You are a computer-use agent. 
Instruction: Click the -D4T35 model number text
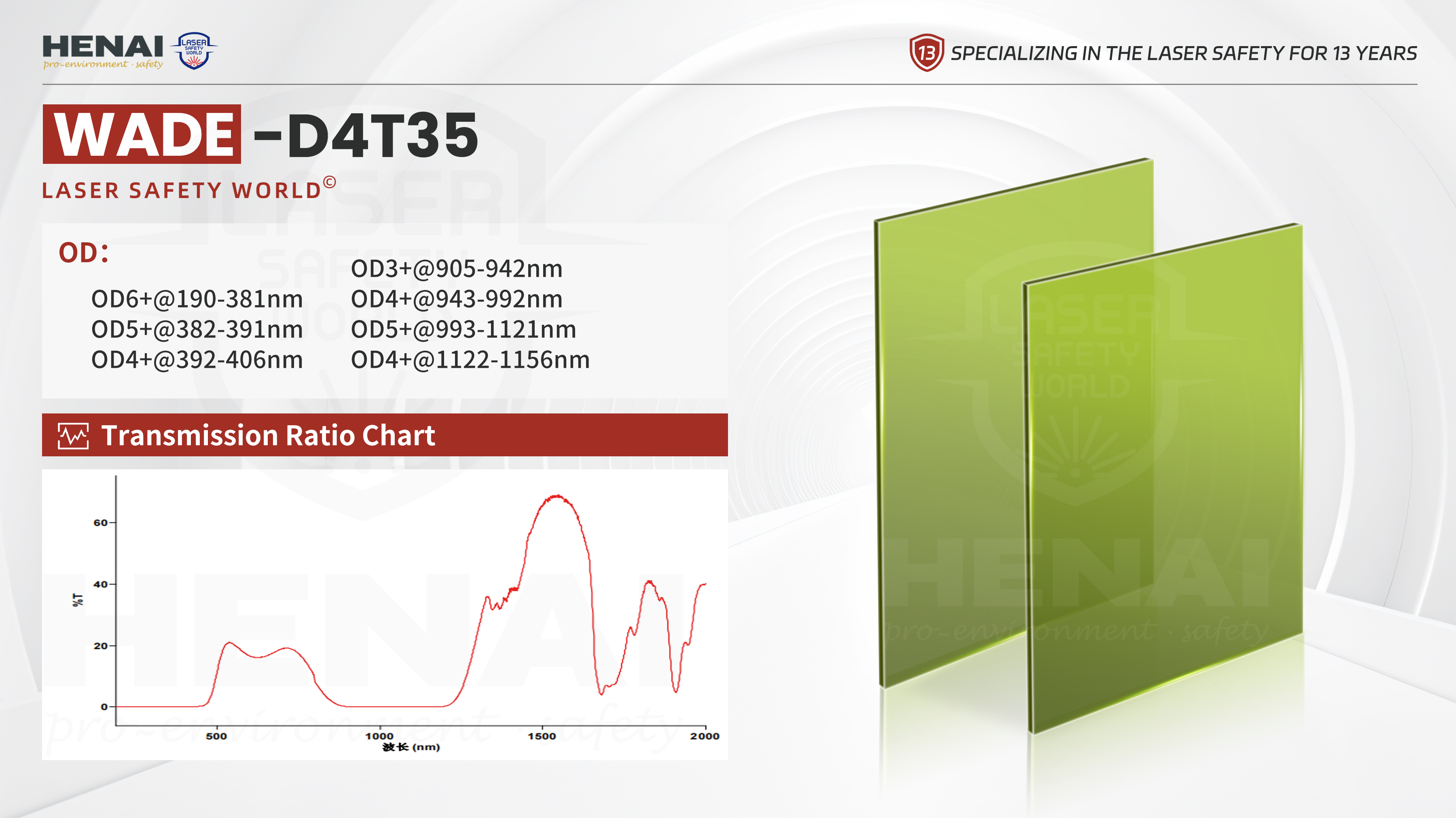(366, 136)
